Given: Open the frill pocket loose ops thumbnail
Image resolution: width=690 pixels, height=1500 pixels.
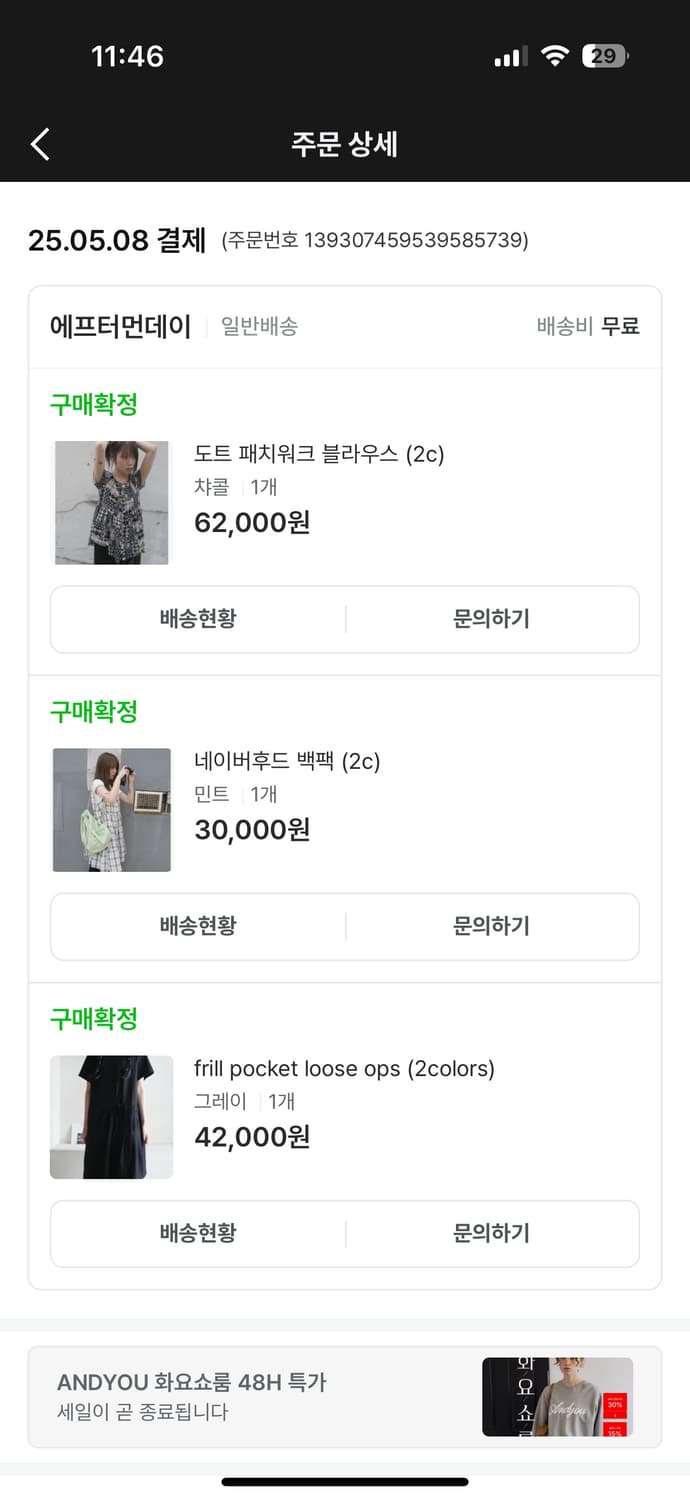Looking at the screenshot, I should [x=111, y=1117].
